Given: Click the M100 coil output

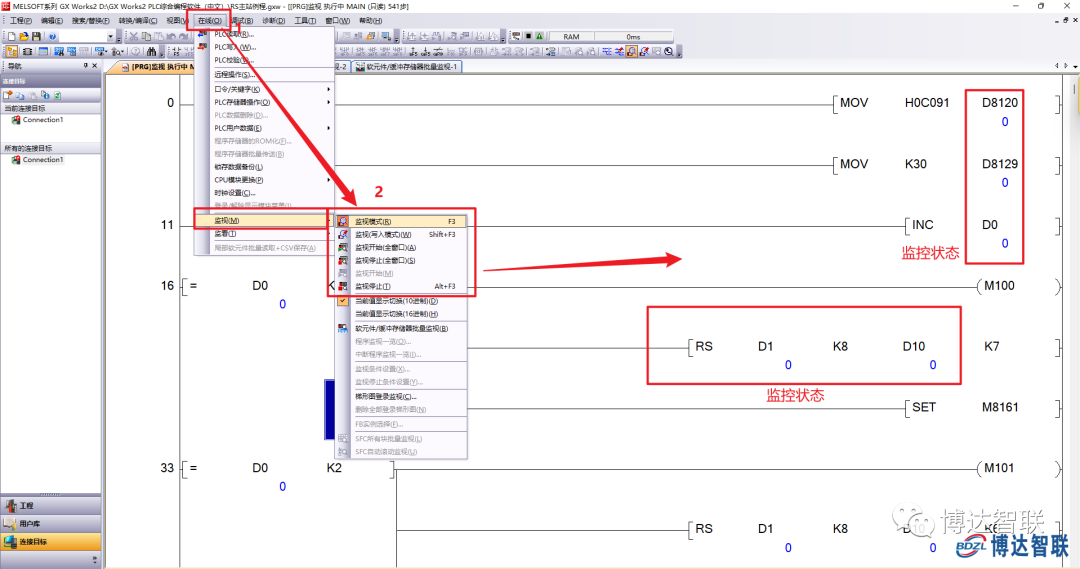Looking at the screenshot, I should click(x=999, y=285).
